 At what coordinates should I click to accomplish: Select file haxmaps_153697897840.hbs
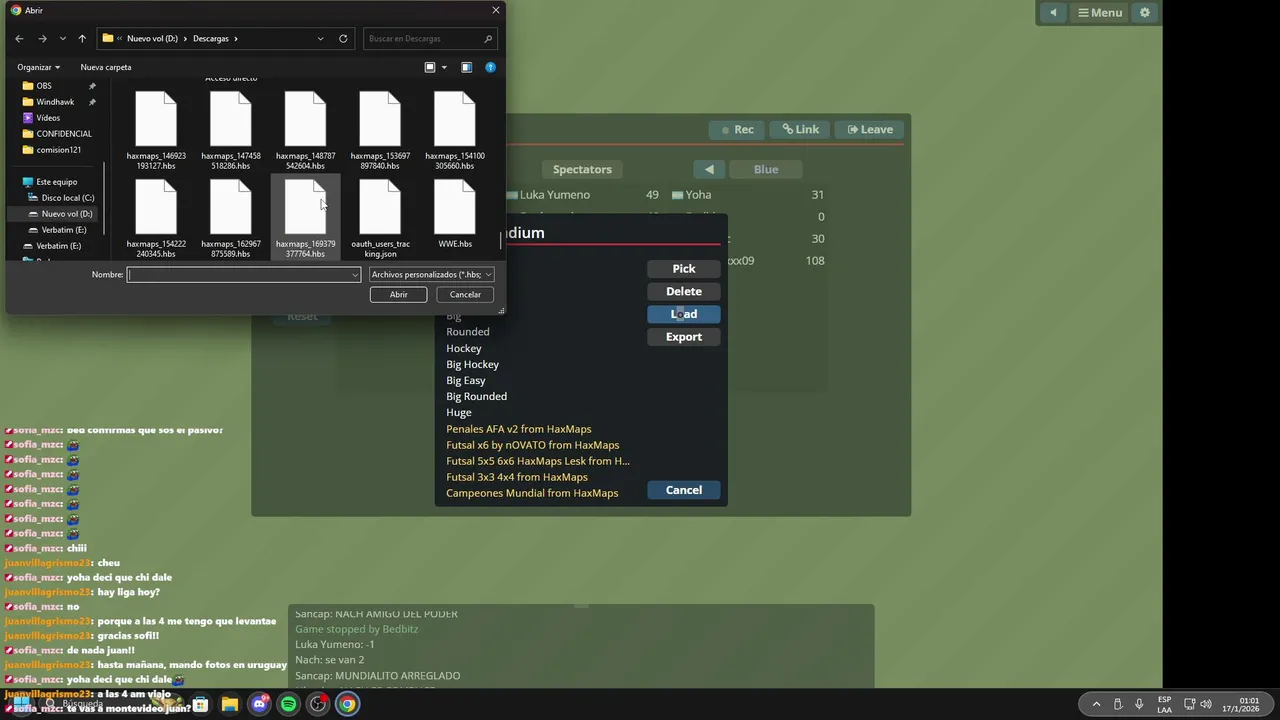point(380,128)
